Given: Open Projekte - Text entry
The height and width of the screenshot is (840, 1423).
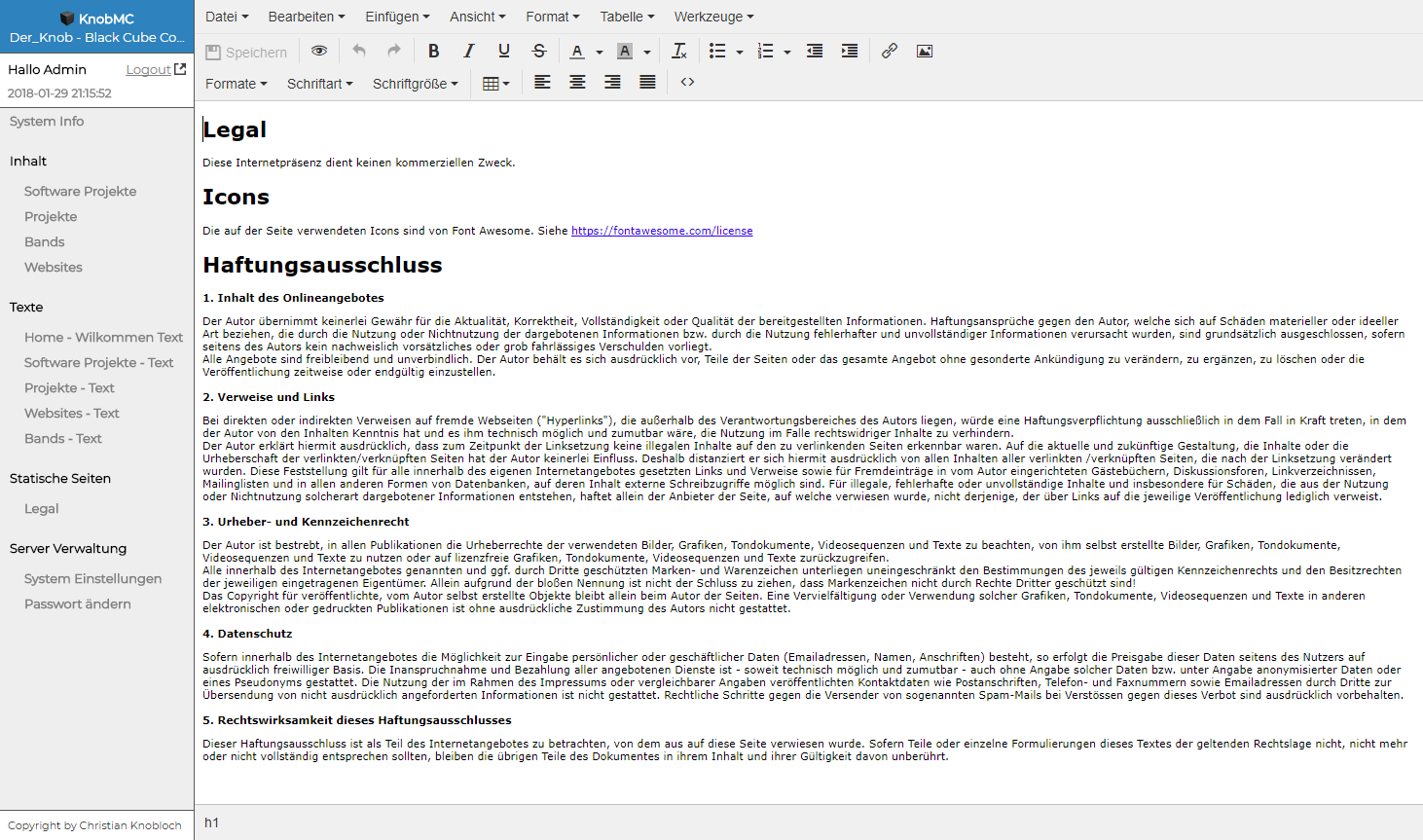Looking at the screenshot, I should [69, 388].
